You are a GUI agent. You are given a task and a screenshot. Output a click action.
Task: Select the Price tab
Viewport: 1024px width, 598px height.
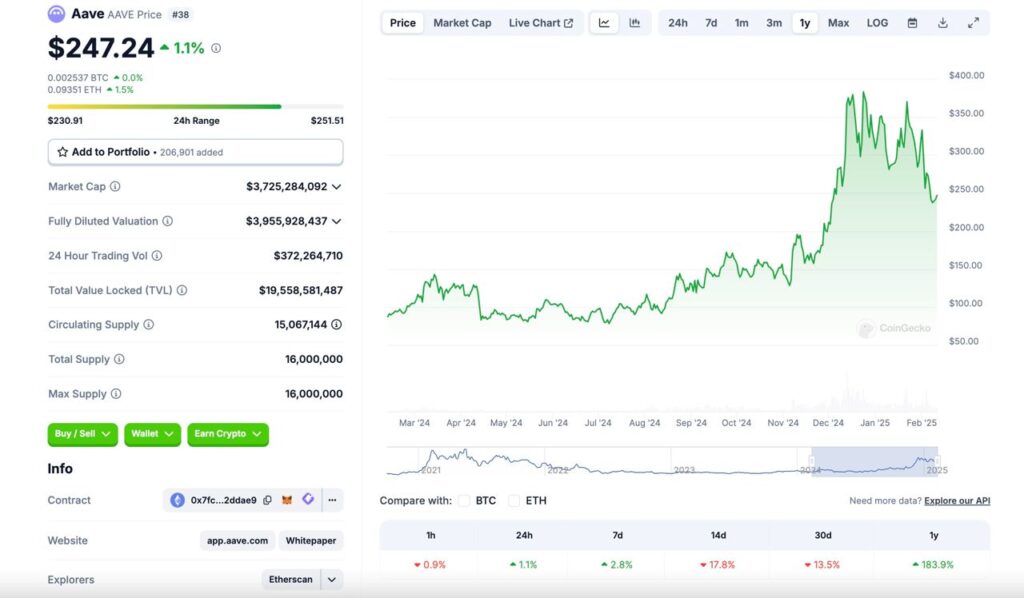(403, 23)
